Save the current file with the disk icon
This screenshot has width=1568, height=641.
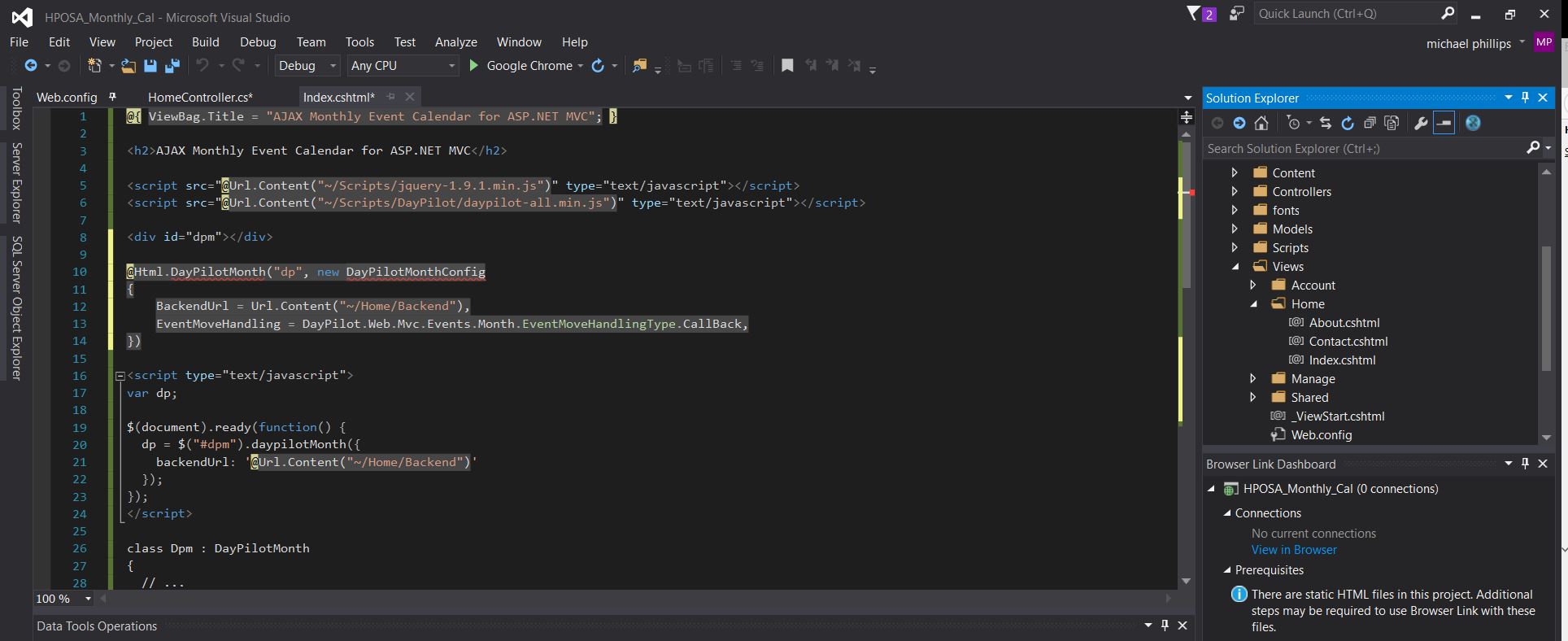click(x=150, y=66)
